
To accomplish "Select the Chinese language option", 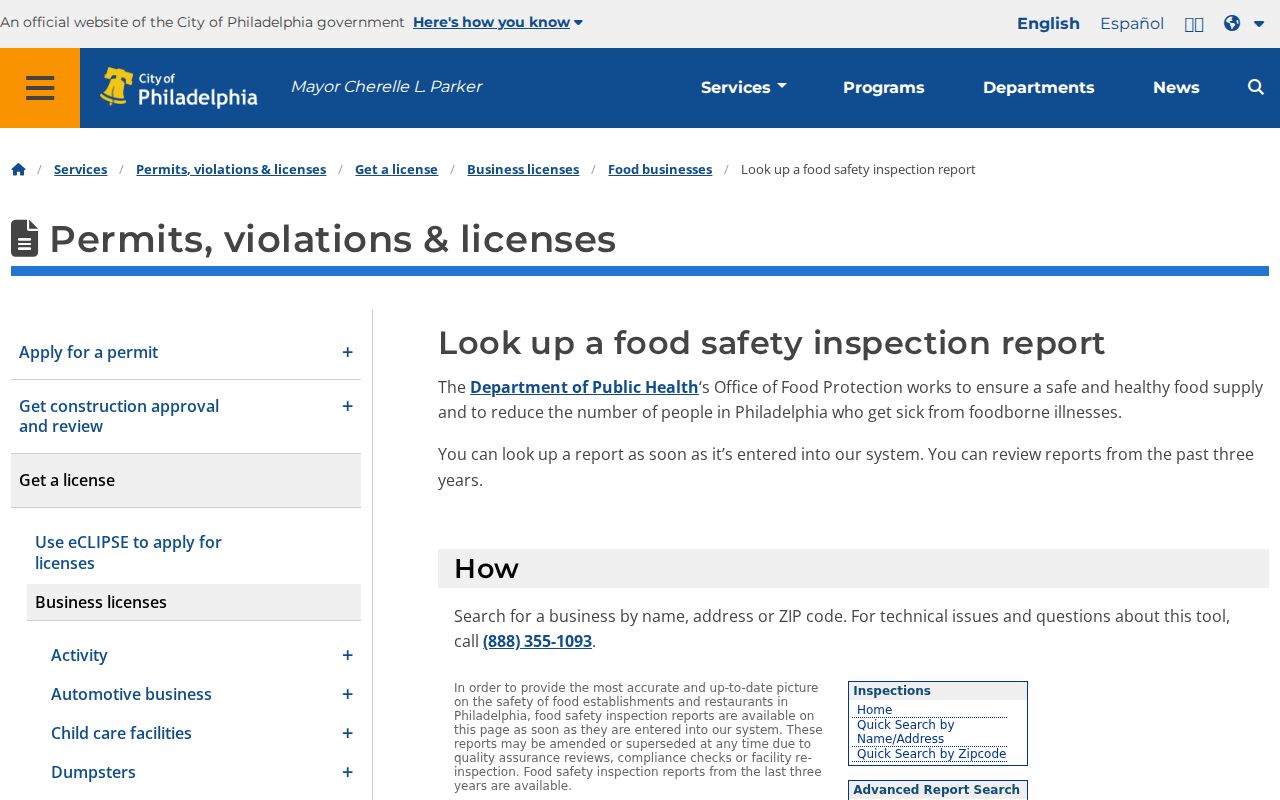I will (x=1194, y=24).
